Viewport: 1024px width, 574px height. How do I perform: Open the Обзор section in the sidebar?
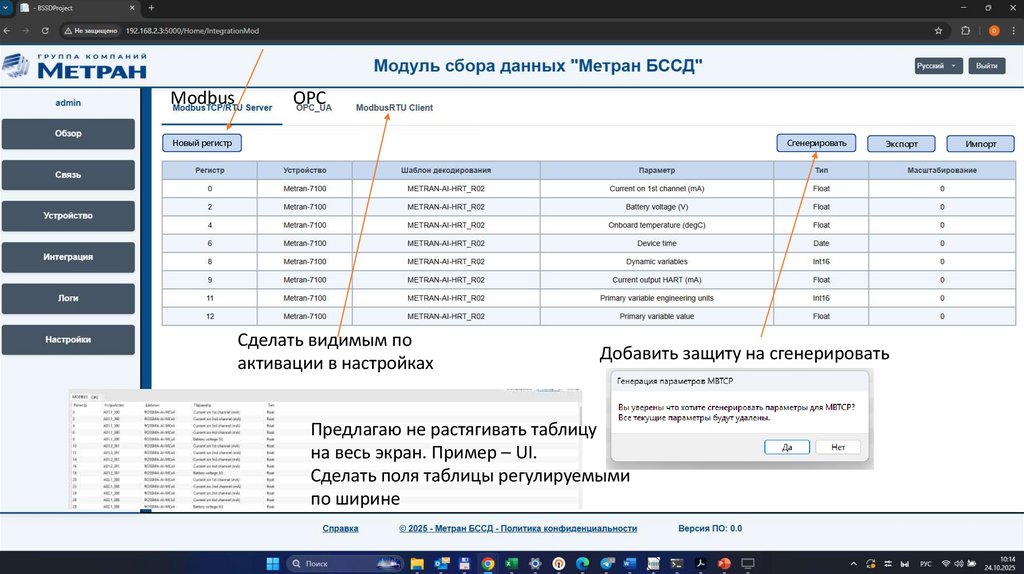point(68,134)
